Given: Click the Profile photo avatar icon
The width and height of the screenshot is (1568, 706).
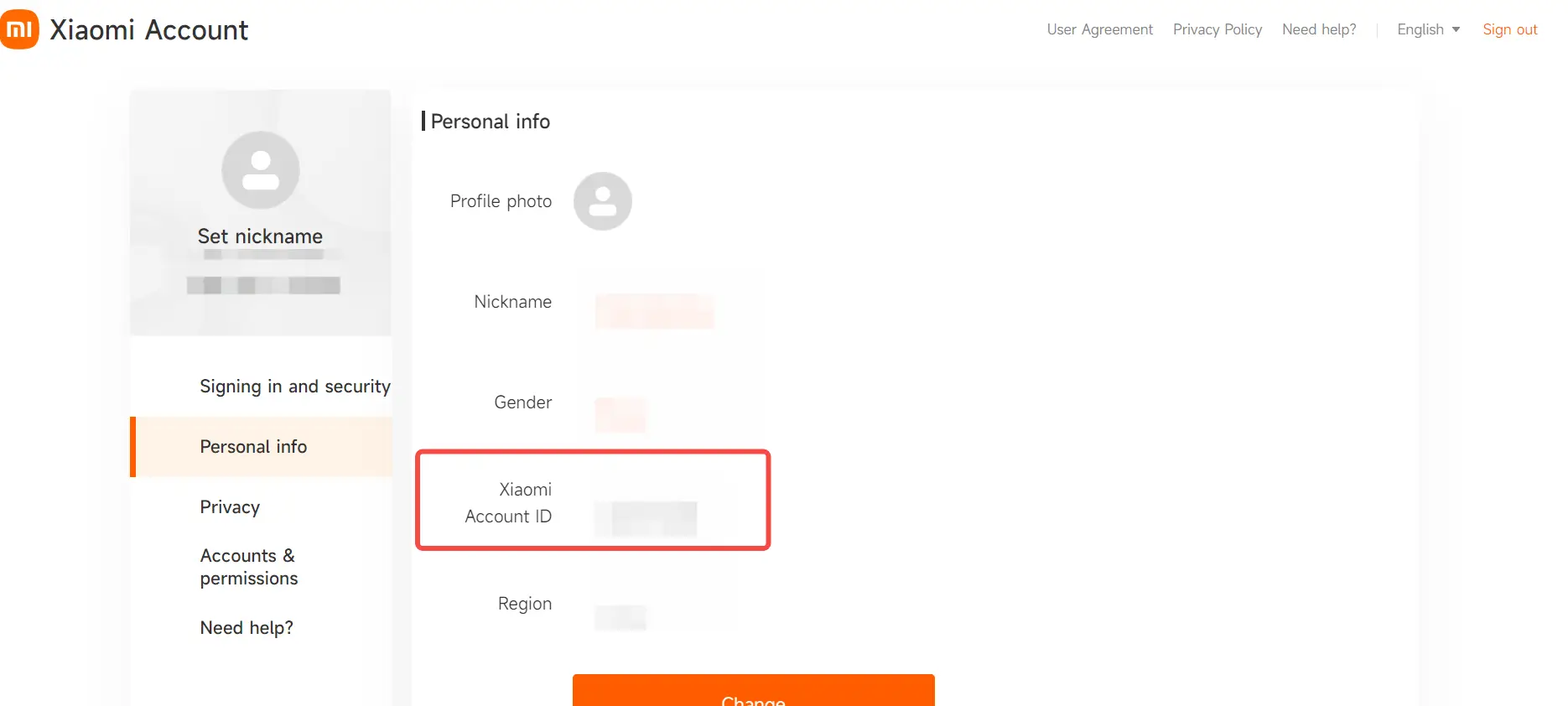Looking at the screenshot, I should (602, 201).
